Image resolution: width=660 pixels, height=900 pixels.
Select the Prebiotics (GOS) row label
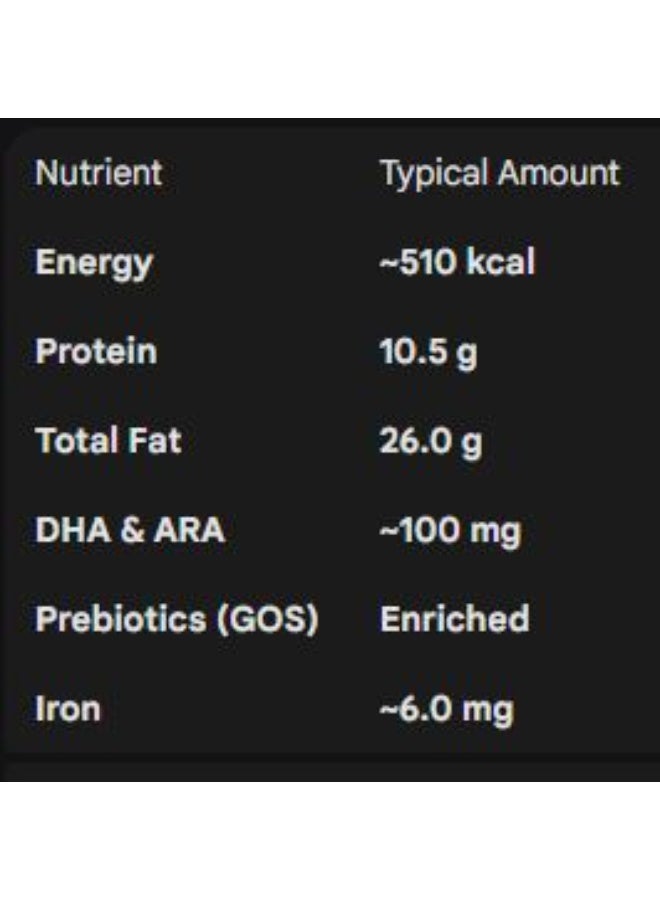[176, 620]
